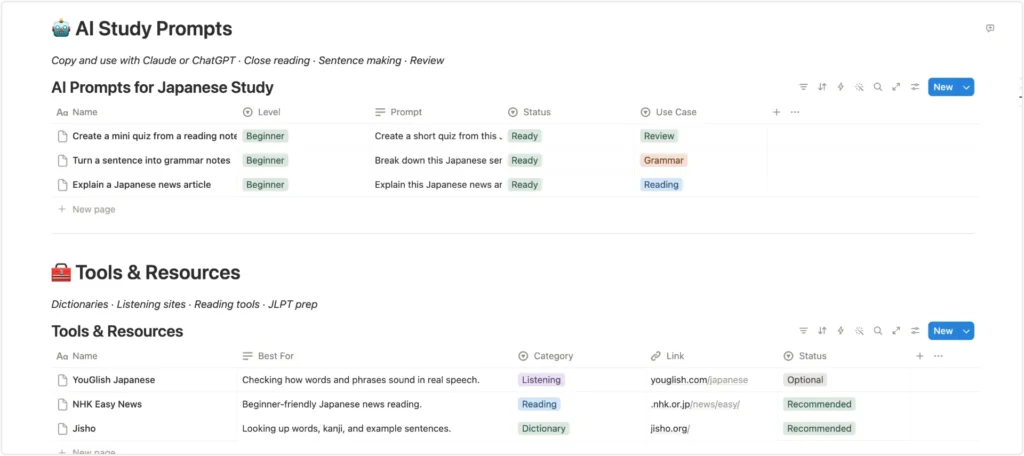Viewport: 1024px width, 456px height.
Task: Open New dropdown arrow in Tools & Resources database
Action: [967, 331]
